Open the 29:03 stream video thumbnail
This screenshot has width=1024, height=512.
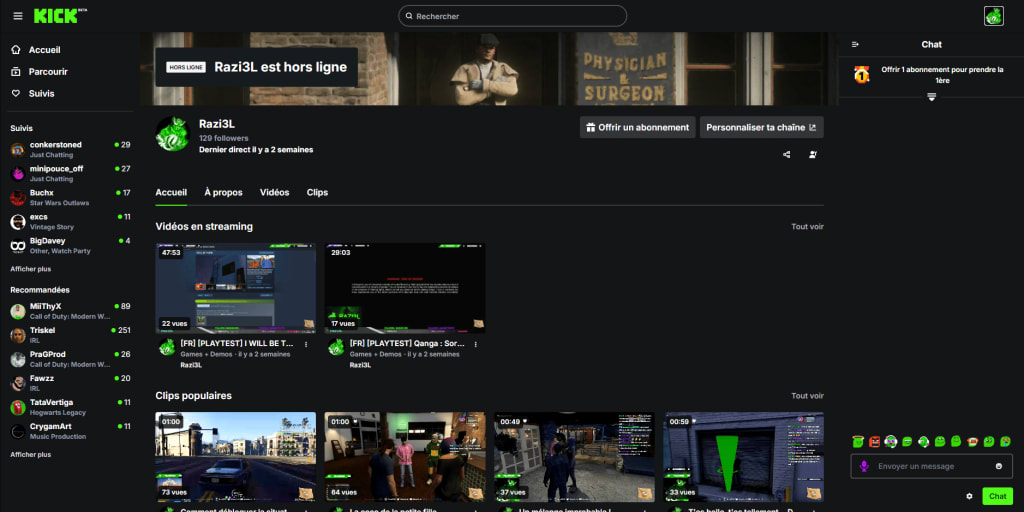click(405, 288)
